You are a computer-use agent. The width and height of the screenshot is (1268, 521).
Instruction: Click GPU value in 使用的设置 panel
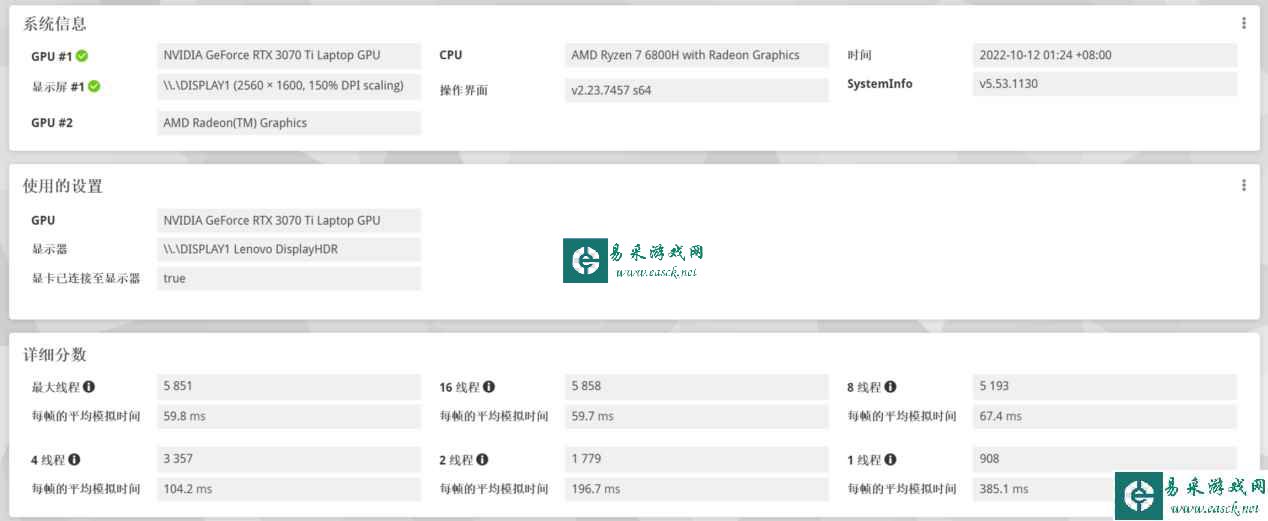point(289,220)
